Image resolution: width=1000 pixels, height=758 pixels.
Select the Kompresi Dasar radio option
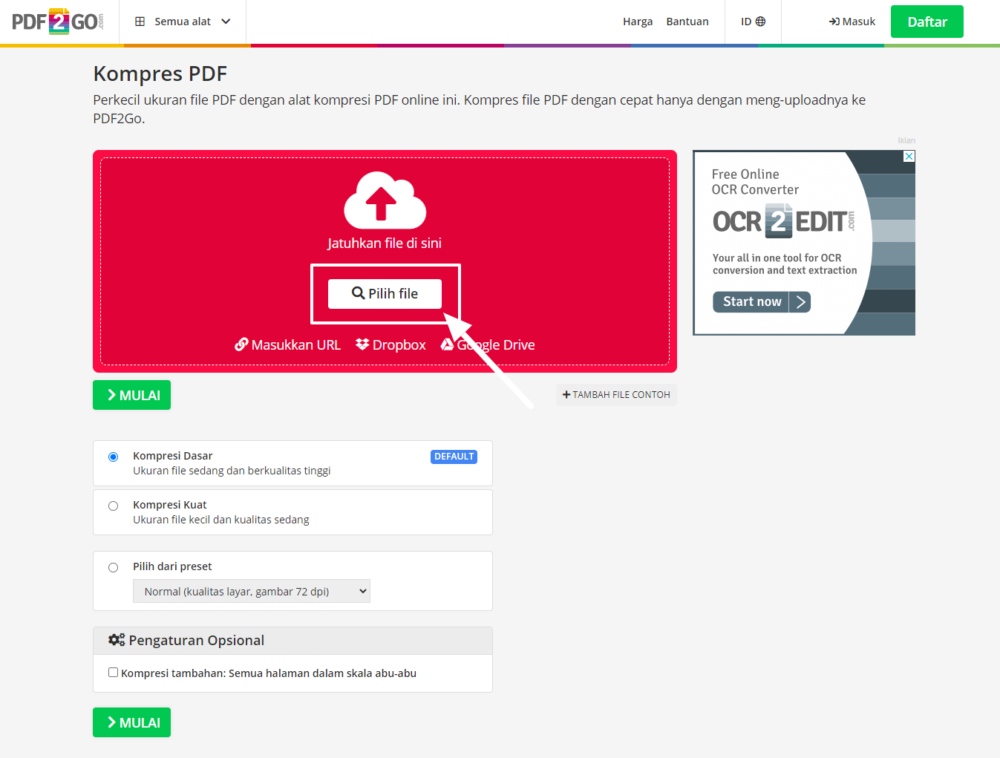[113, 456]
